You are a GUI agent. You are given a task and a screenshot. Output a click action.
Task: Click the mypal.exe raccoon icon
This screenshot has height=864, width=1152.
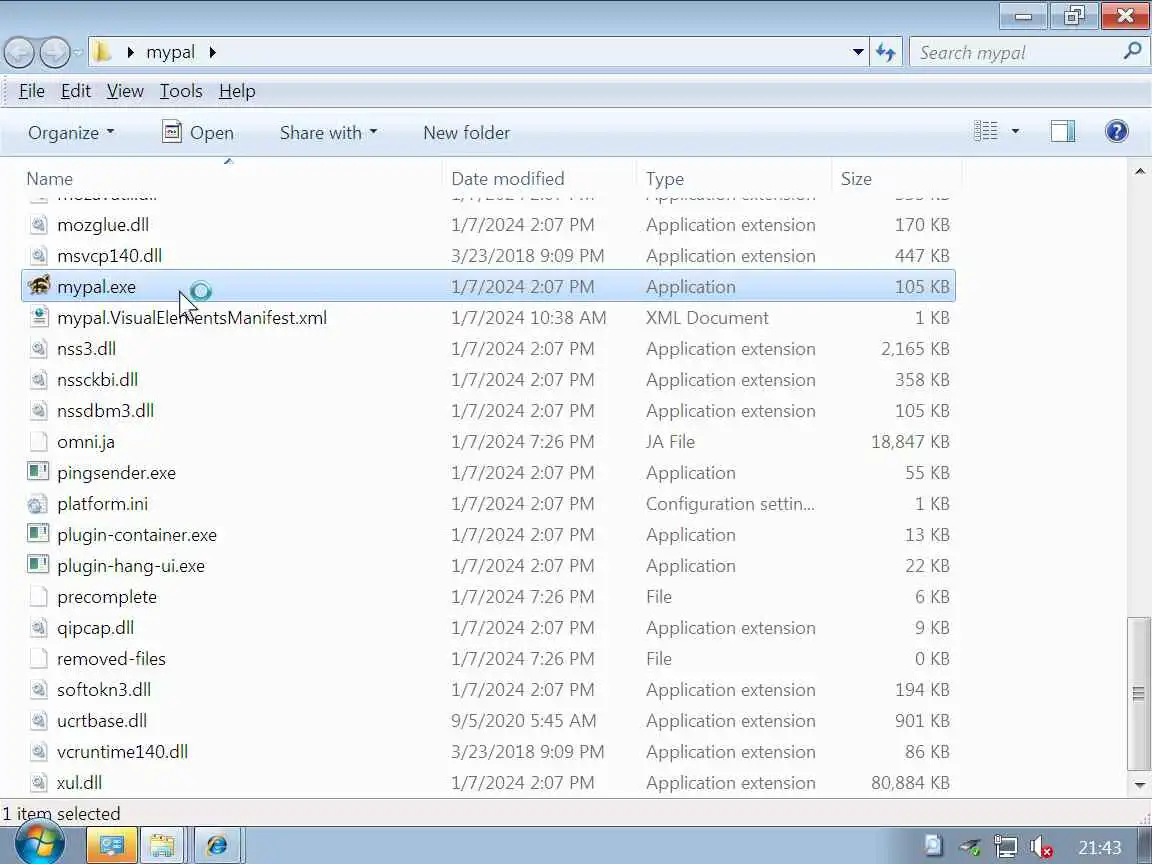38,285
